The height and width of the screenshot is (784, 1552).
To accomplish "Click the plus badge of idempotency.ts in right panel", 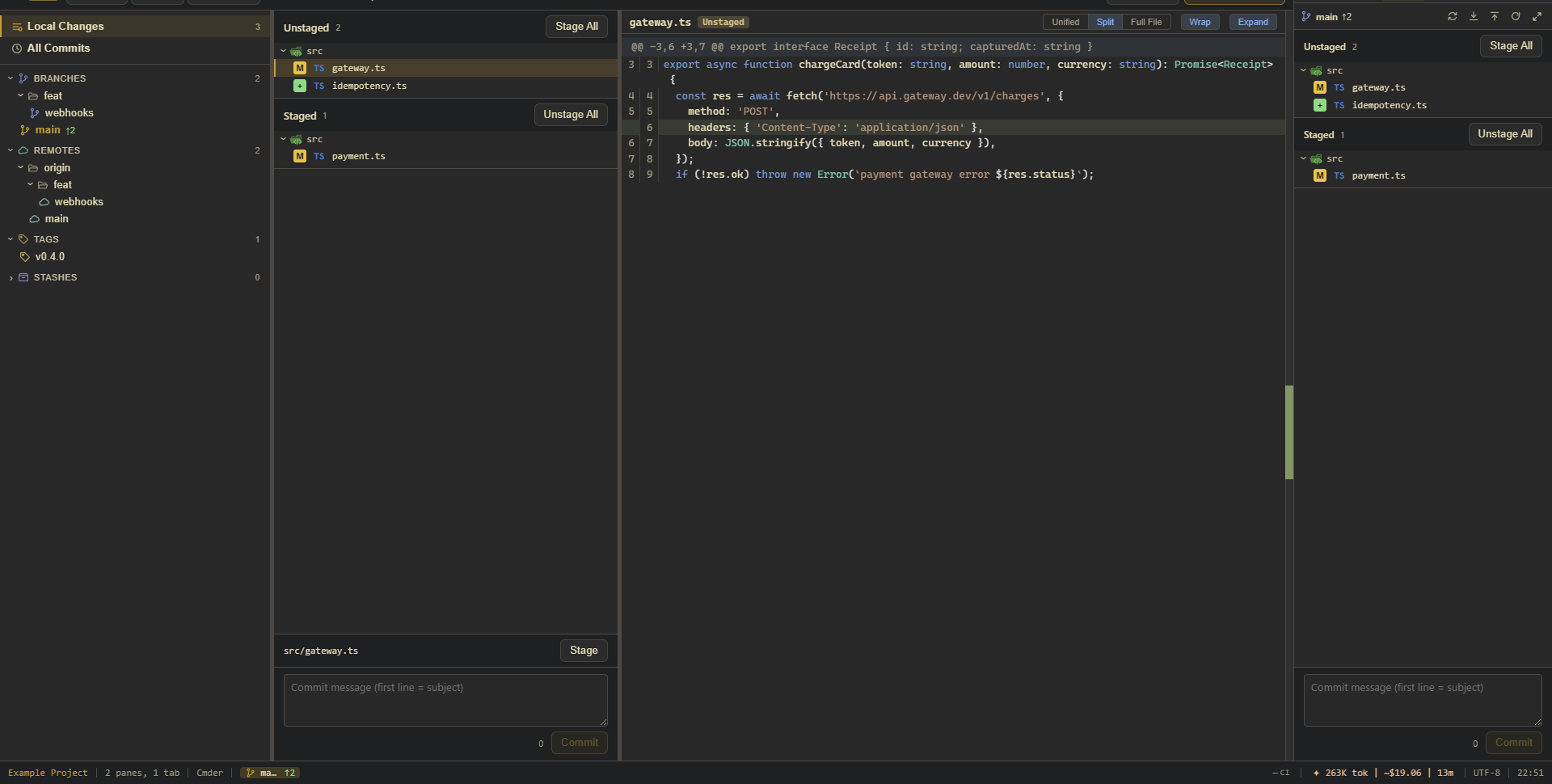I will pyautogui.click(x=1320, y=105).
